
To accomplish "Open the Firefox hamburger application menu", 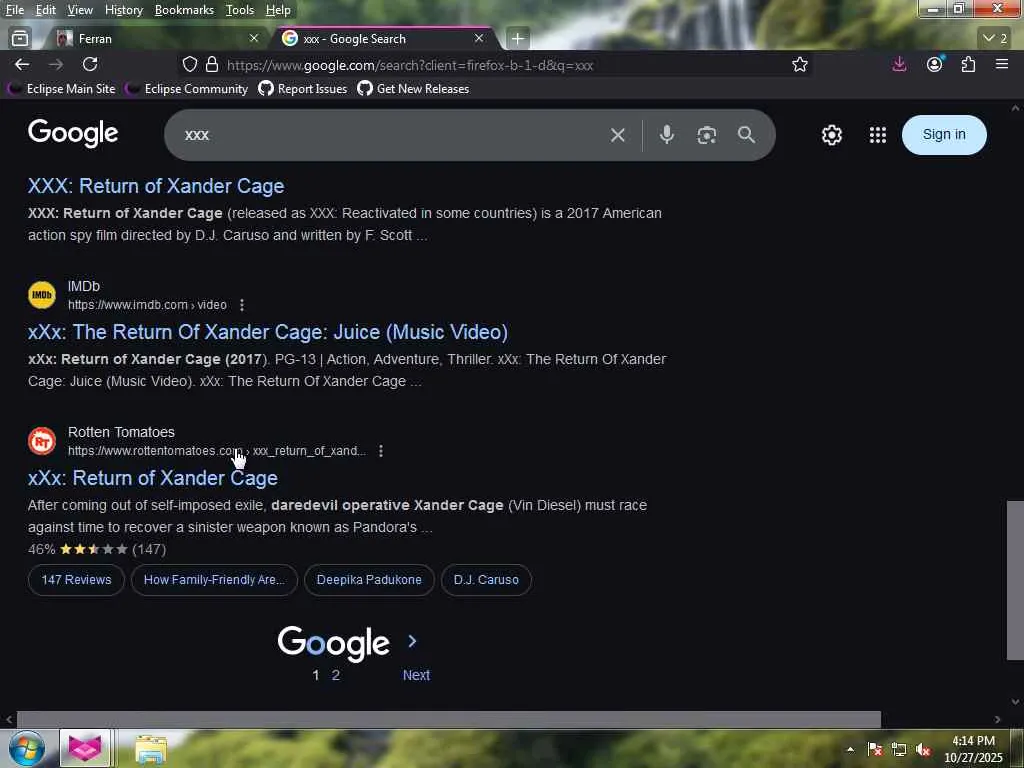I will point(1002,64).
